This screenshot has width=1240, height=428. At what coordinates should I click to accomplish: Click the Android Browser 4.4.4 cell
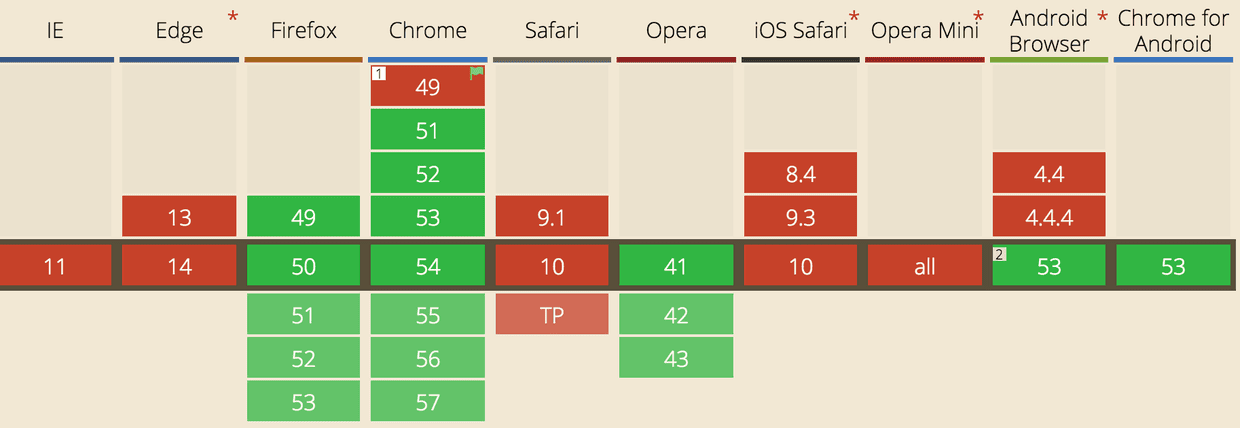tap(1049, 217)
